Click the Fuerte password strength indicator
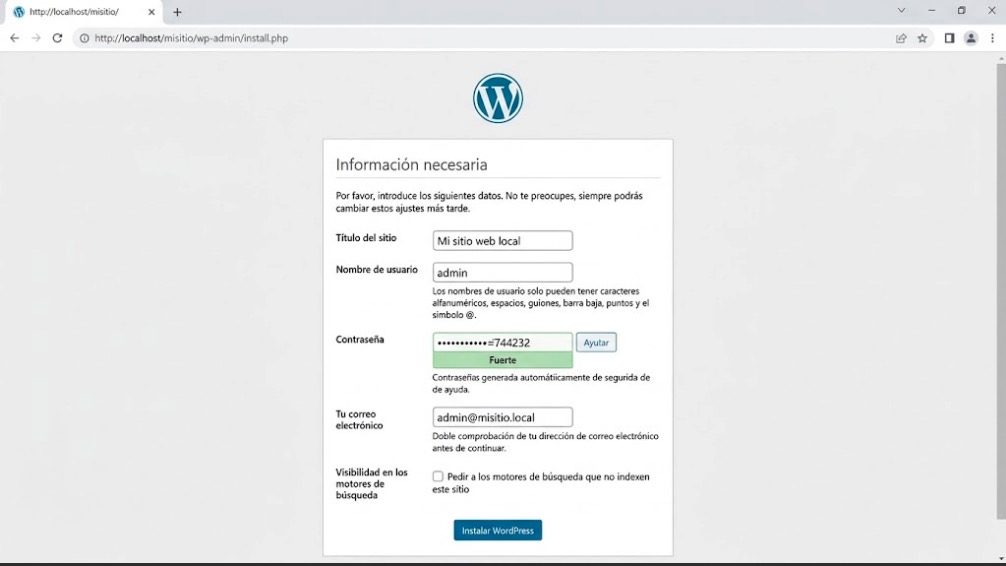The width and height of the screenshot is (1006, 566). coord(502,360)
